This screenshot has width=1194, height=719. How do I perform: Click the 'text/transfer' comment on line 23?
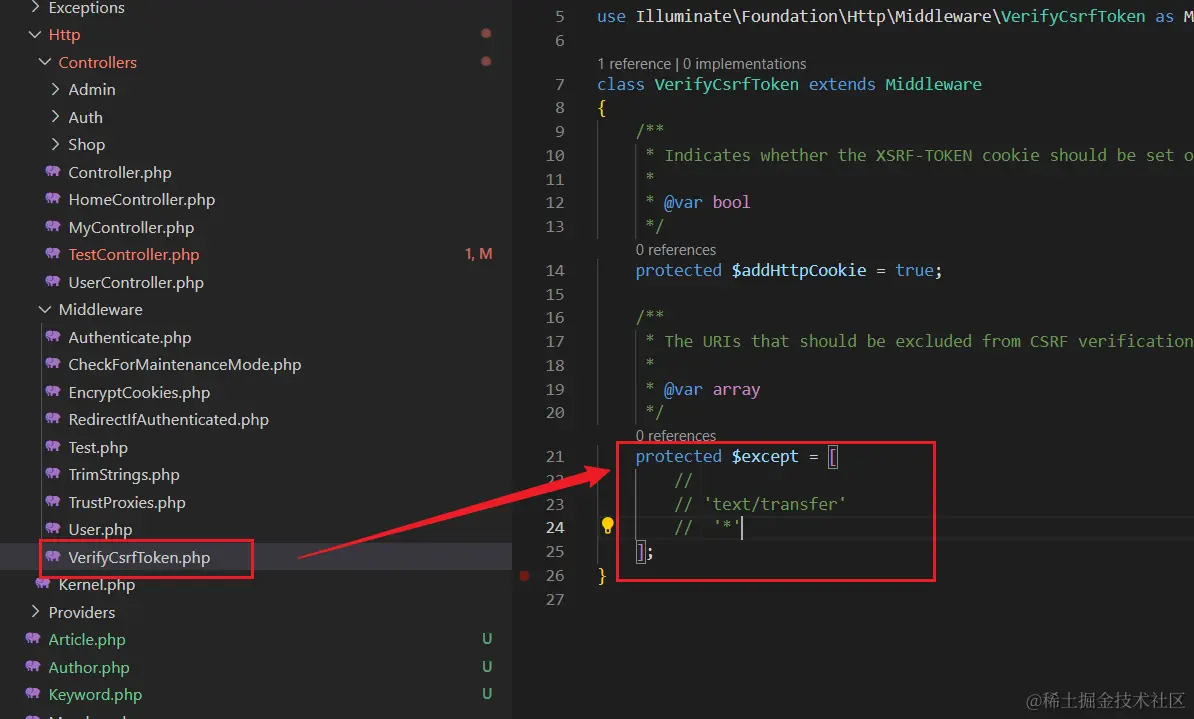tap(774, 504)
